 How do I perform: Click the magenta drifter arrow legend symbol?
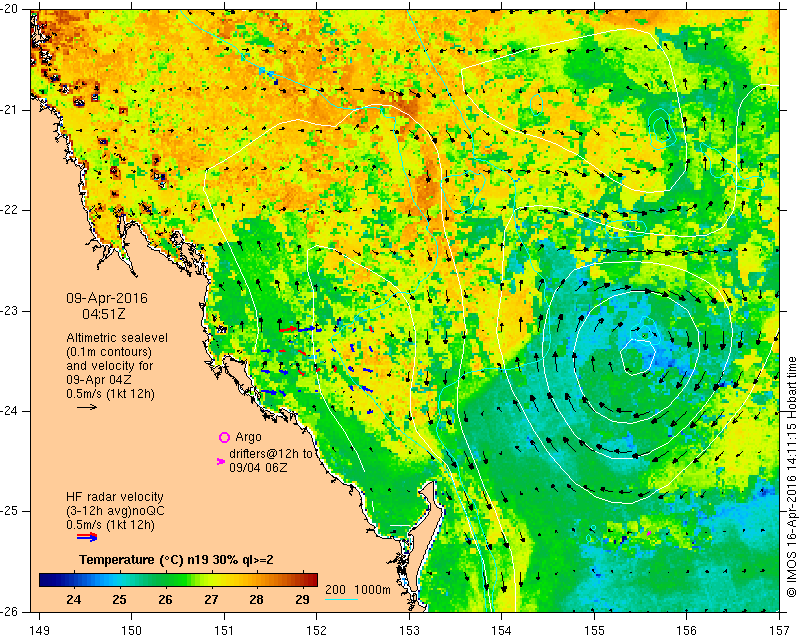click(x=221, y=461)
